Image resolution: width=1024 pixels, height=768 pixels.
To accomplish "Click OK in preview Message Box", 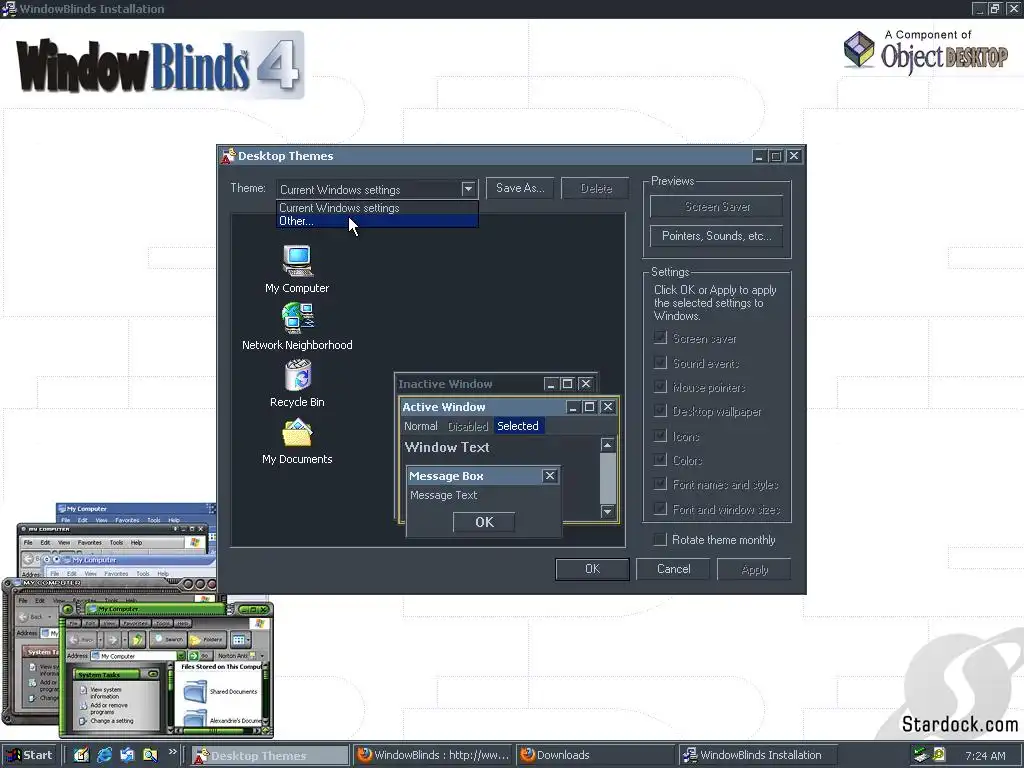I will tap(484, 522).
